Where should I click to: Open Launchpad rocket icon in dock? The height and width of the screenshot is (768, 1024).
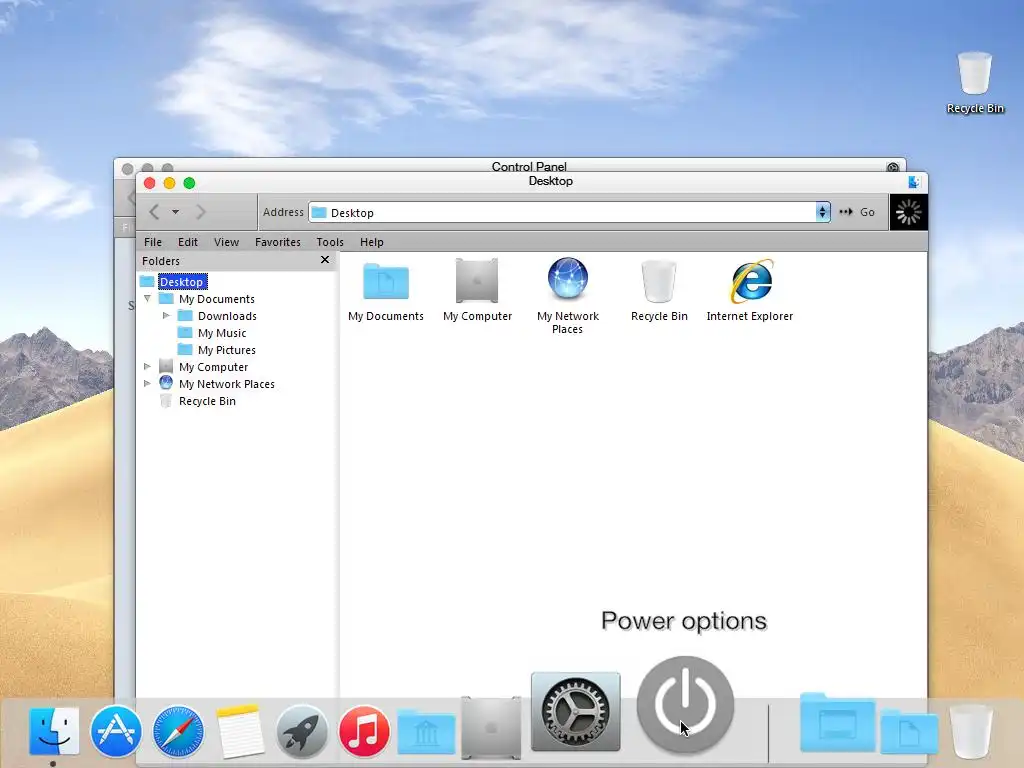coord(302,731)
